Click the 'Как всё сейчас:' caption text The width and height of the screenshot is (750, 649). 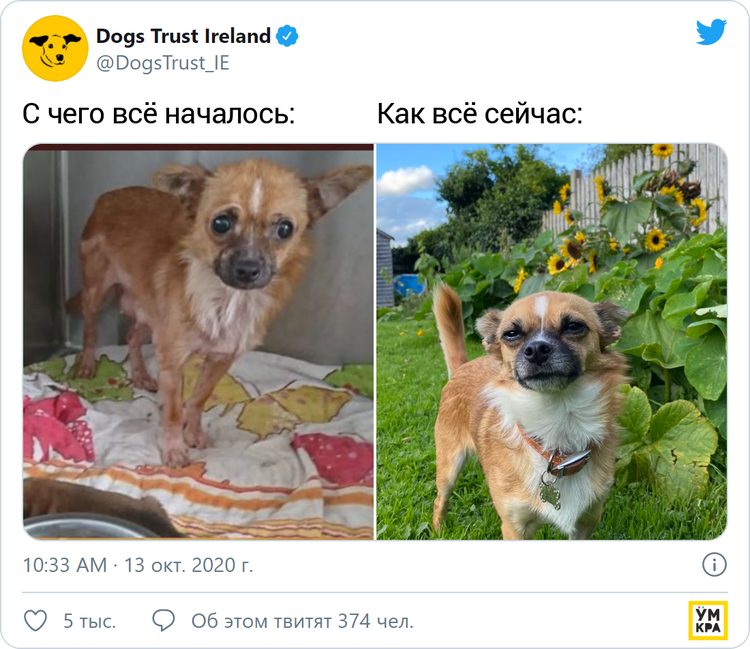click(x=480, y=114)
